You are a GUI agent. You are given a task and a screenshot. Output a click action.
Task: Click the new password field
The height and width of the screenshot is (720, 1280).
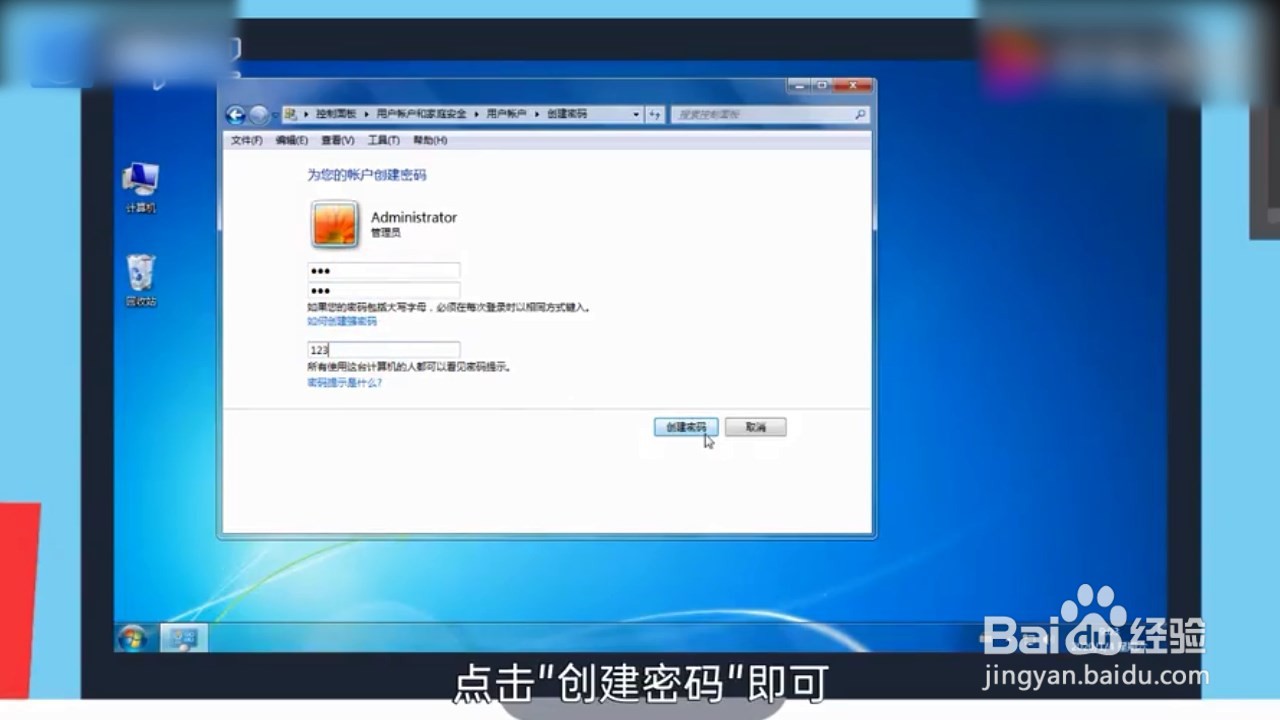[x=383, y=271]
